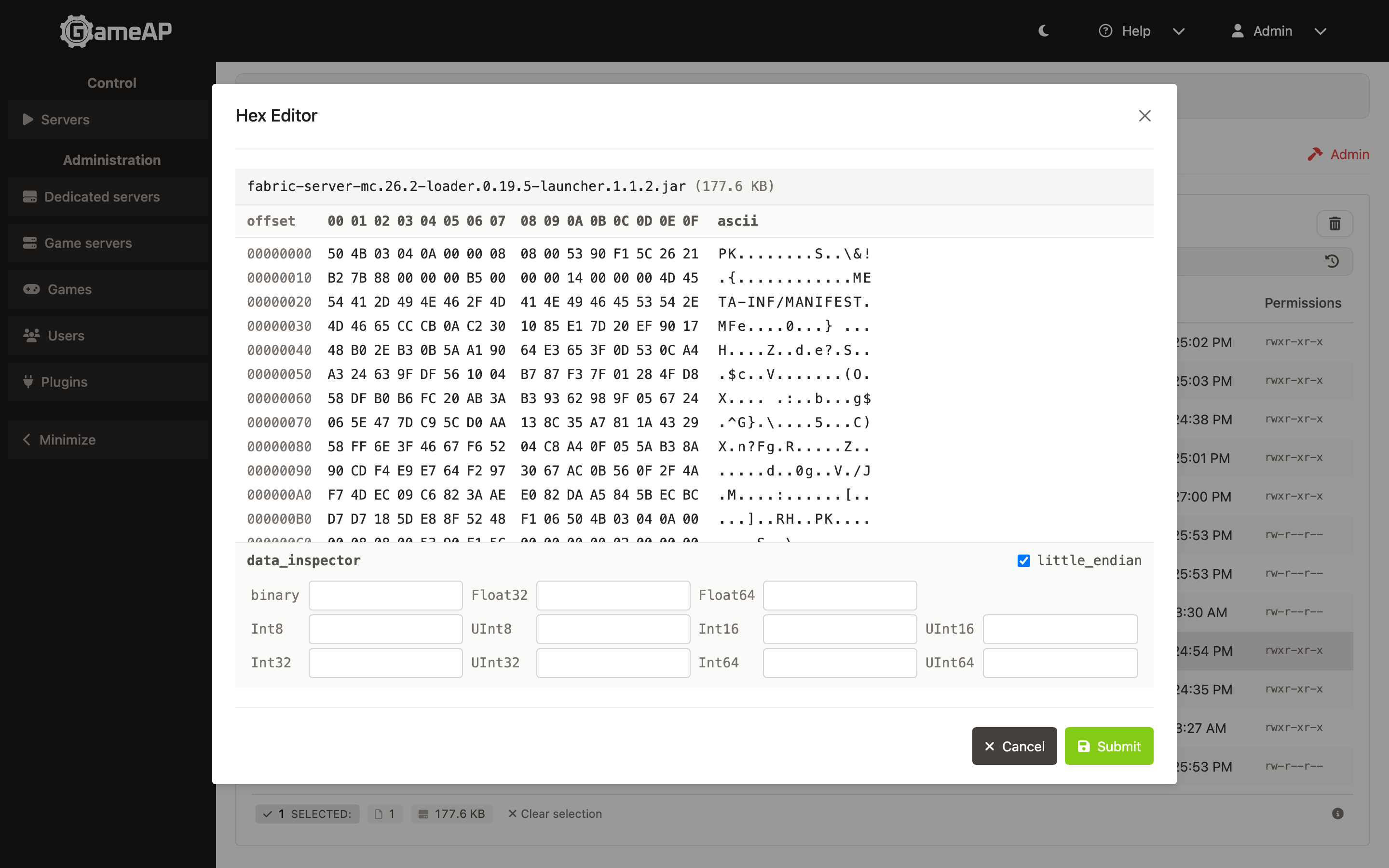Click the file count badge icon

tap(378, 814)
